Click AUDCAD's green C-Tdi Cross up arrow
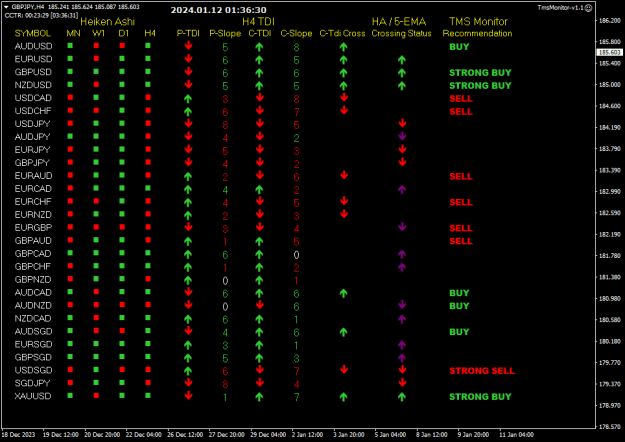The image size is (625, 442). (x=344, y=293)
